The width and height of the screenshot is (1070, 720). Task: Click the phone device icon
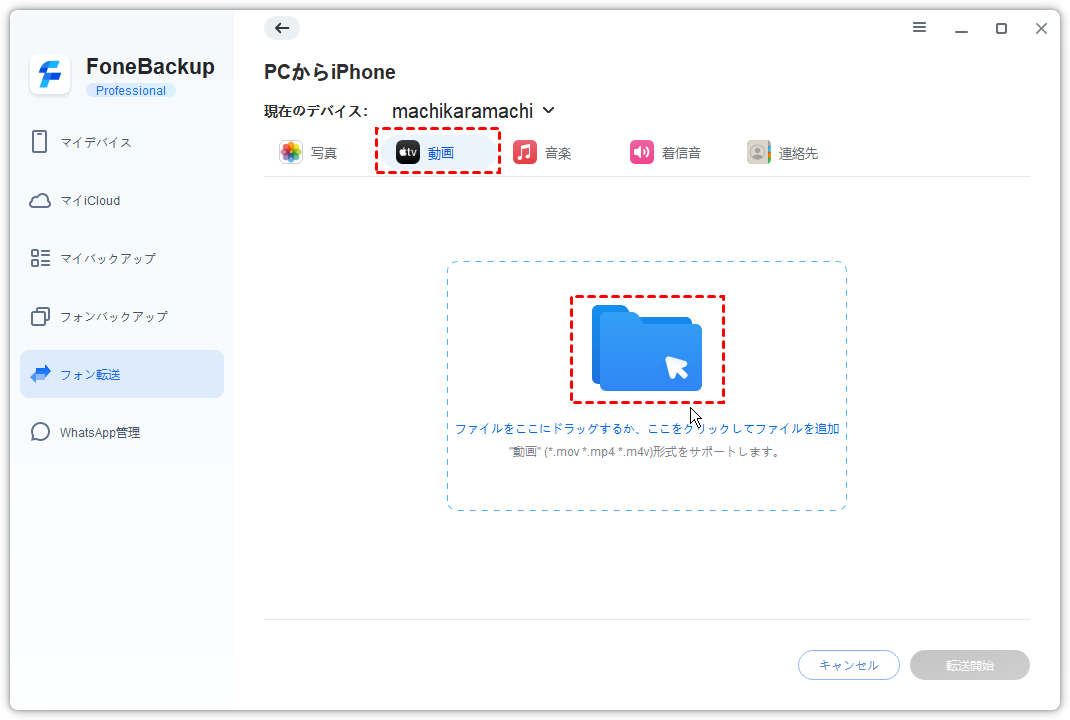click(40, 141)
